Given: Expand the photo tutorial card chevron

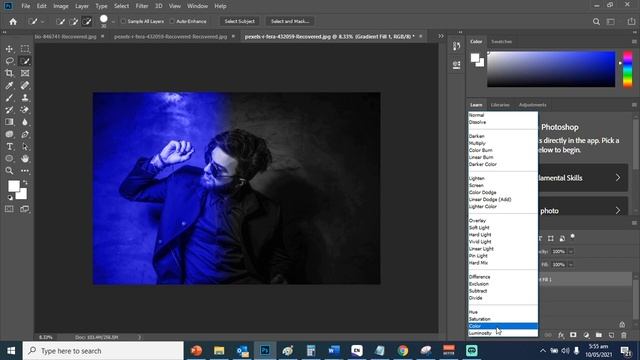Looking at the screenshot, I should [x=618, y=211].
